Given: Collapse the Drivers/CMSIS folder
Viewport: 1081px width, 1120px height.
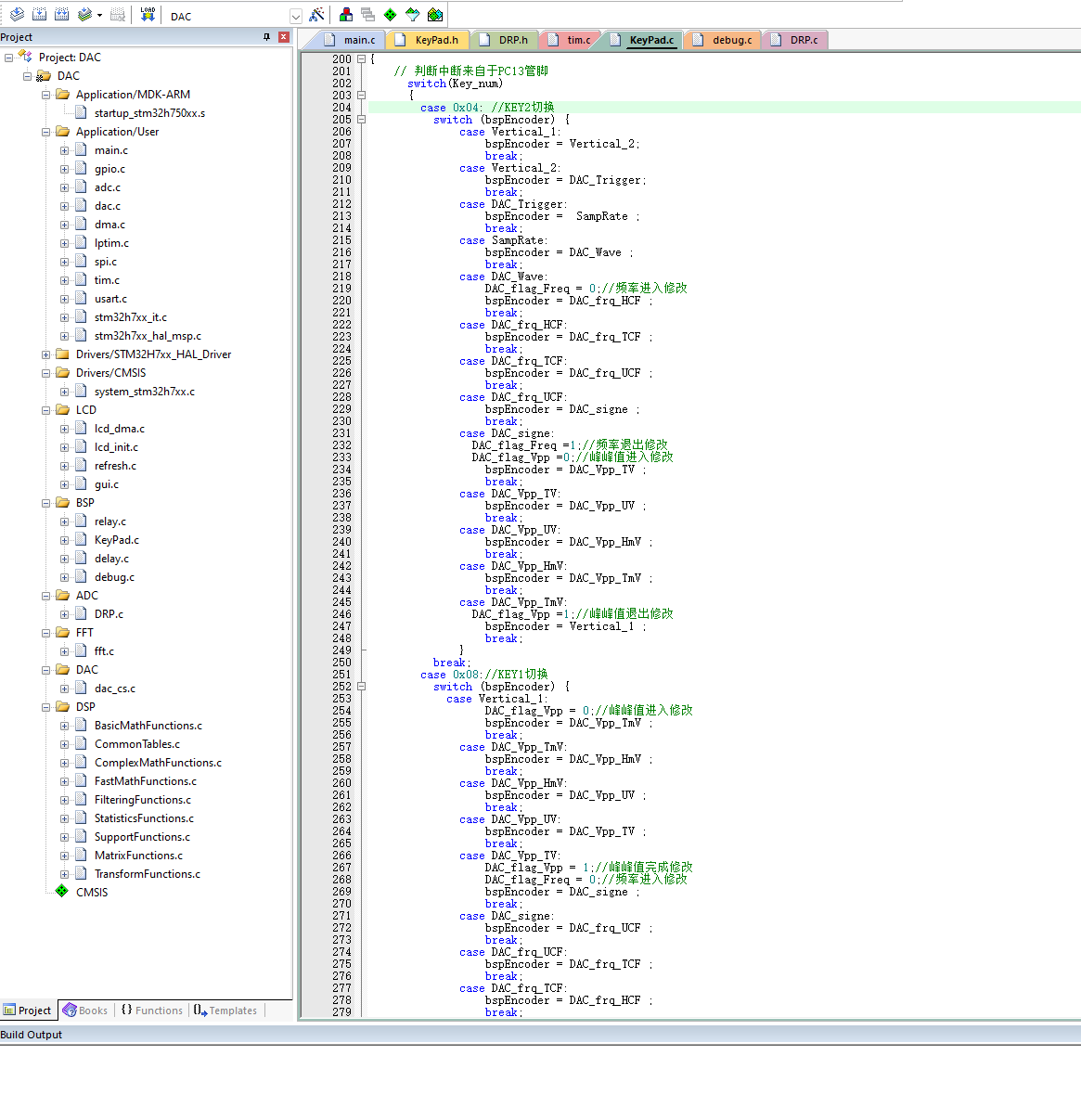Looking at the screenshot, I should coord(45,373).
